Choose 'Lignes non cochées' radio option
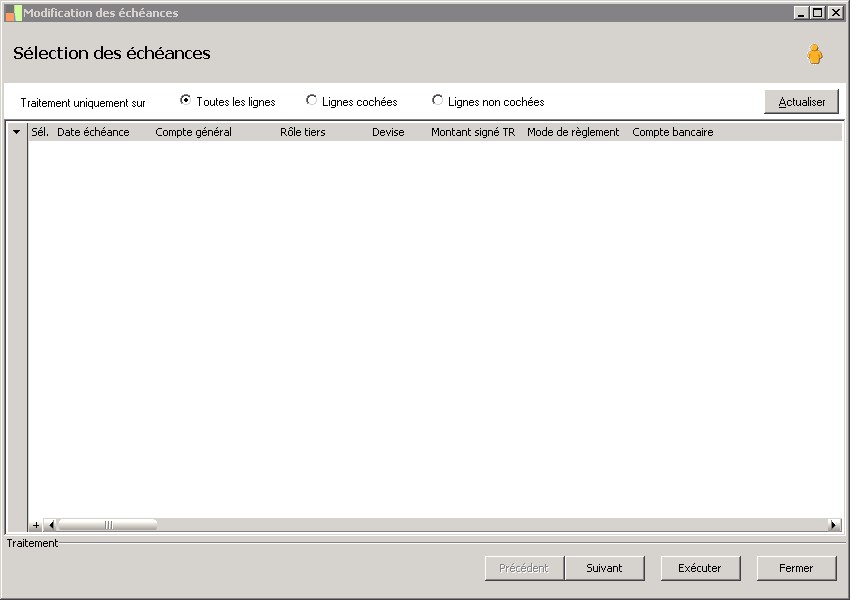The height and width of the screenshot is (600, 850). click(437, 100)
